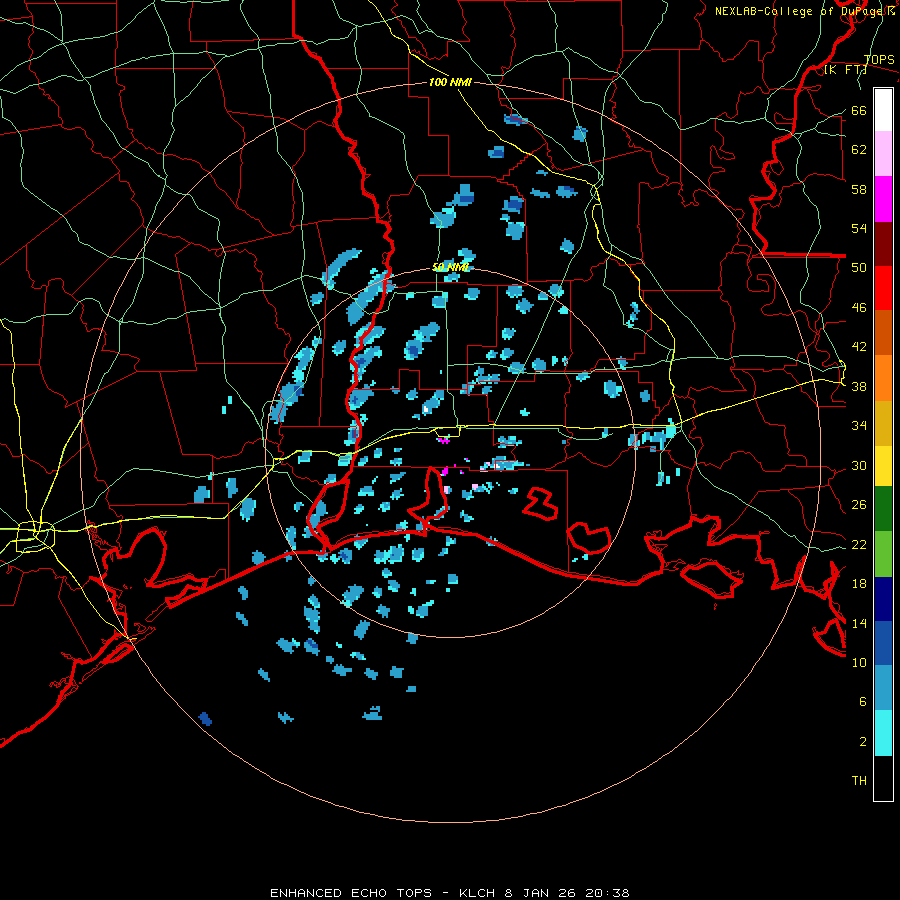
Task: Click the gold 38 kft legend swatch
Action: [883, 422]
